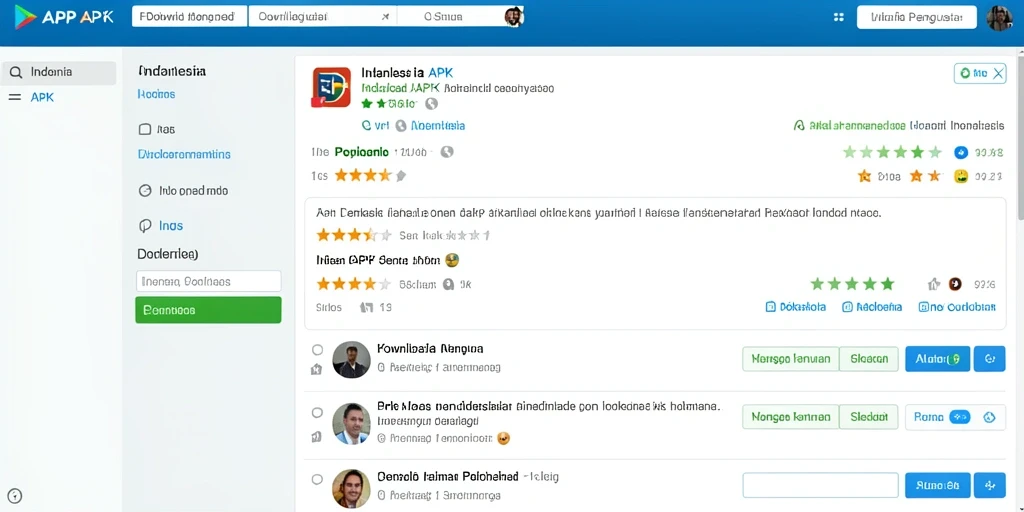The height and width of the screenshot is (512, 1024).
Task: Click the vertical scrollbar on the right edge
Action: point(1019,140)
